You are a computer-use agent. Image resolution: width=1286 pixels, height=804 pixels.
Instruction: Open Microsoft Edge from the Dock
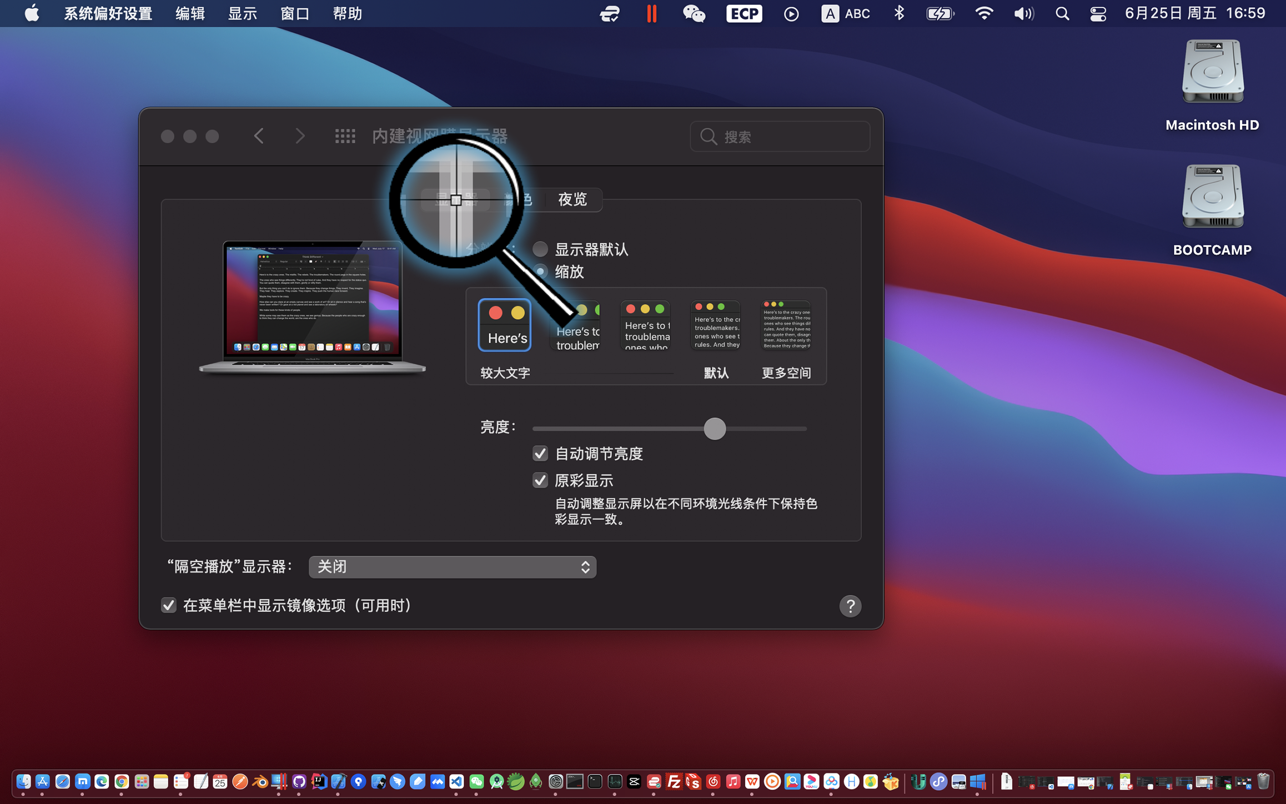(102, 782)
